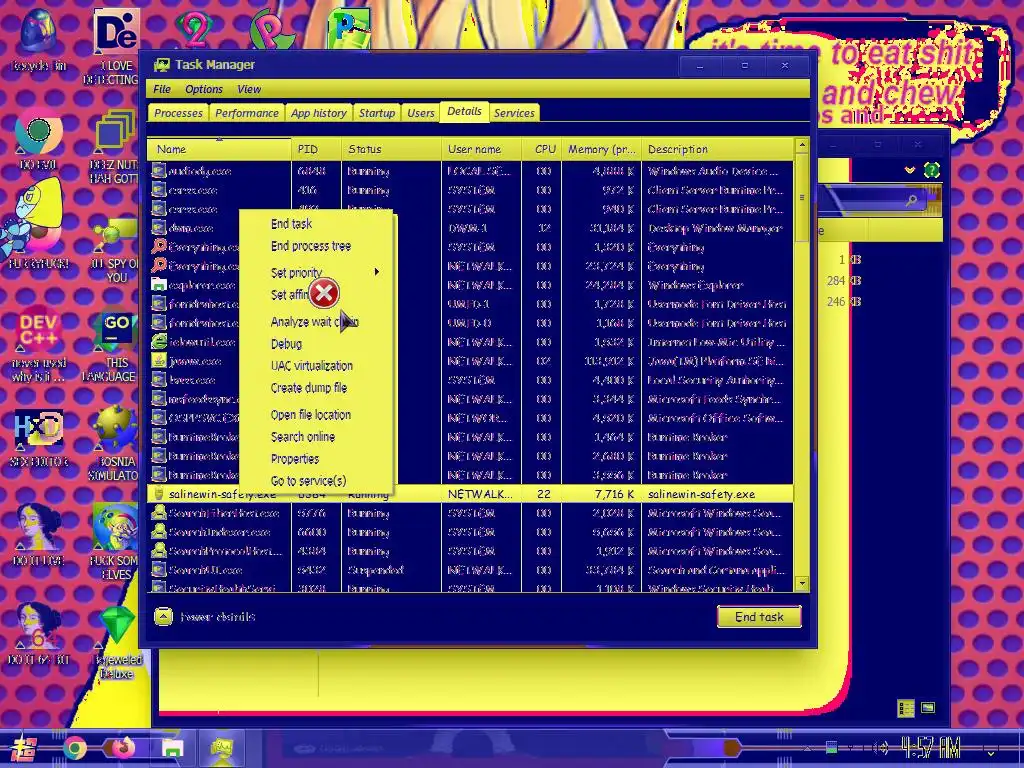The width and height of the screenshot is (1024, 768).
Task: Switch to the Processes tab
Action: [178, 113]
